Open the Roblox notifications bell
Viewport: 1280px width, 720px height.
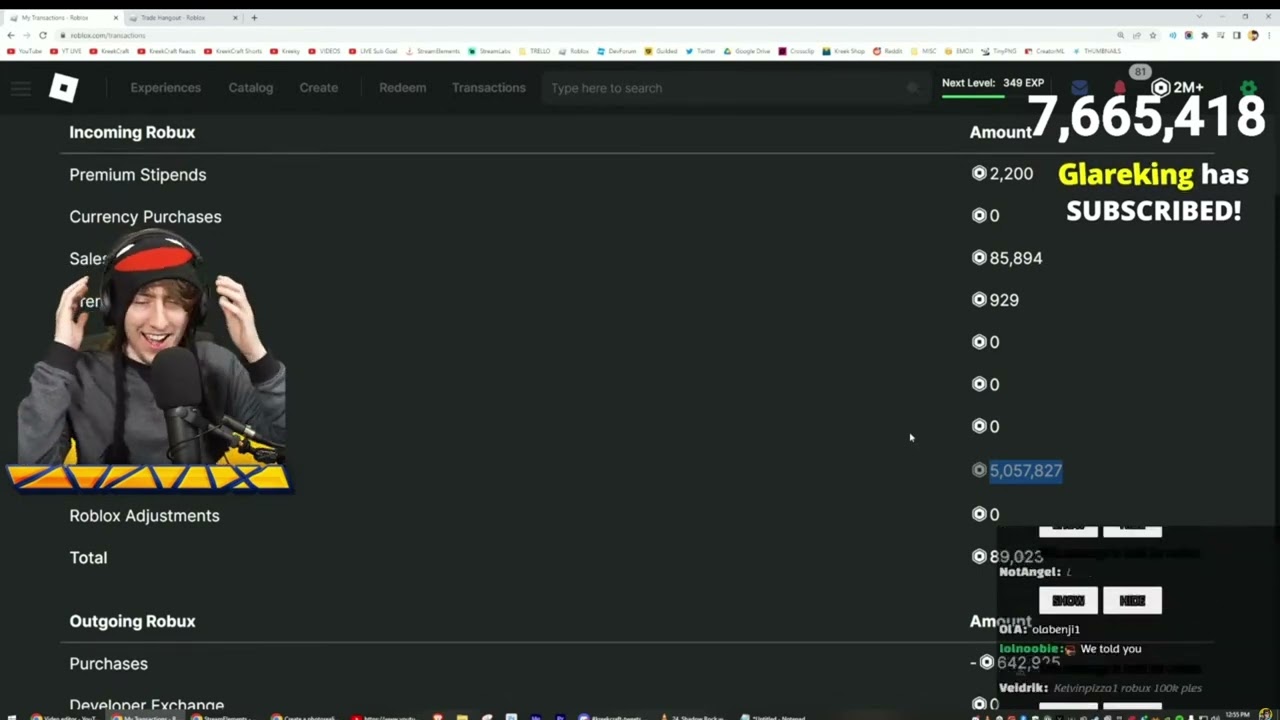(1119, 88)
